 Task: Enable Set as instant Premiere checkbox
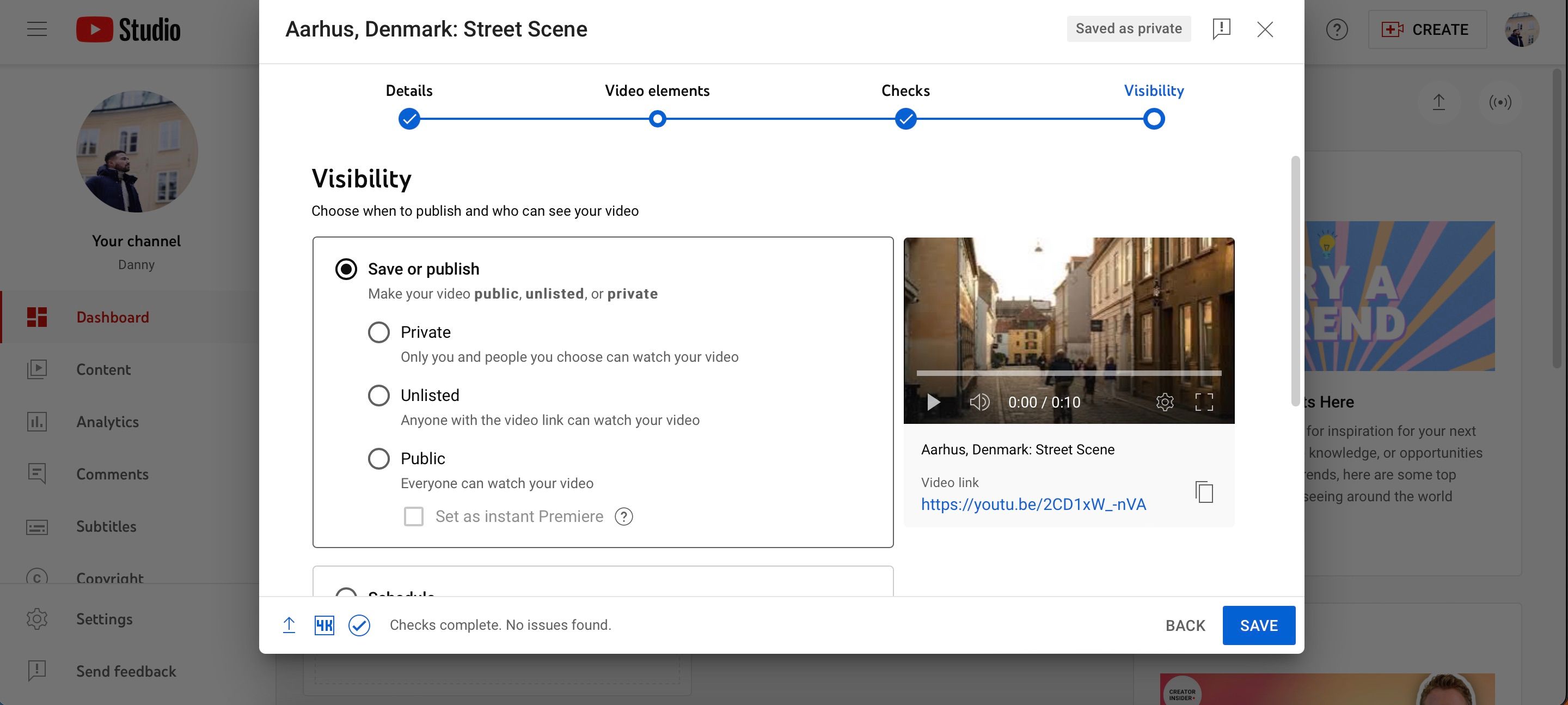[414, 516]
